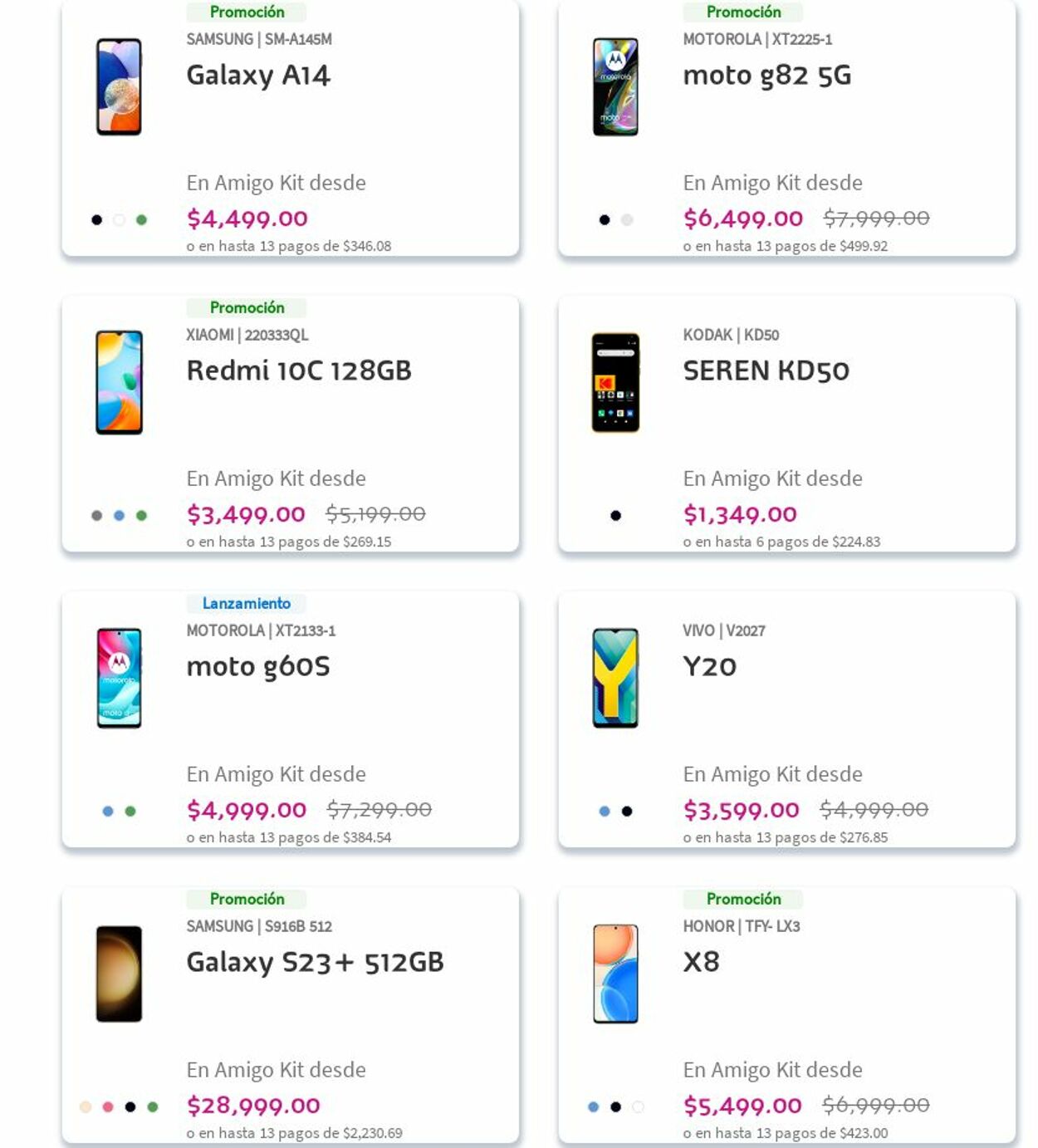Select black color for Vivo Y20
The image size is (1038, 1148).
[x=627, y=812]
